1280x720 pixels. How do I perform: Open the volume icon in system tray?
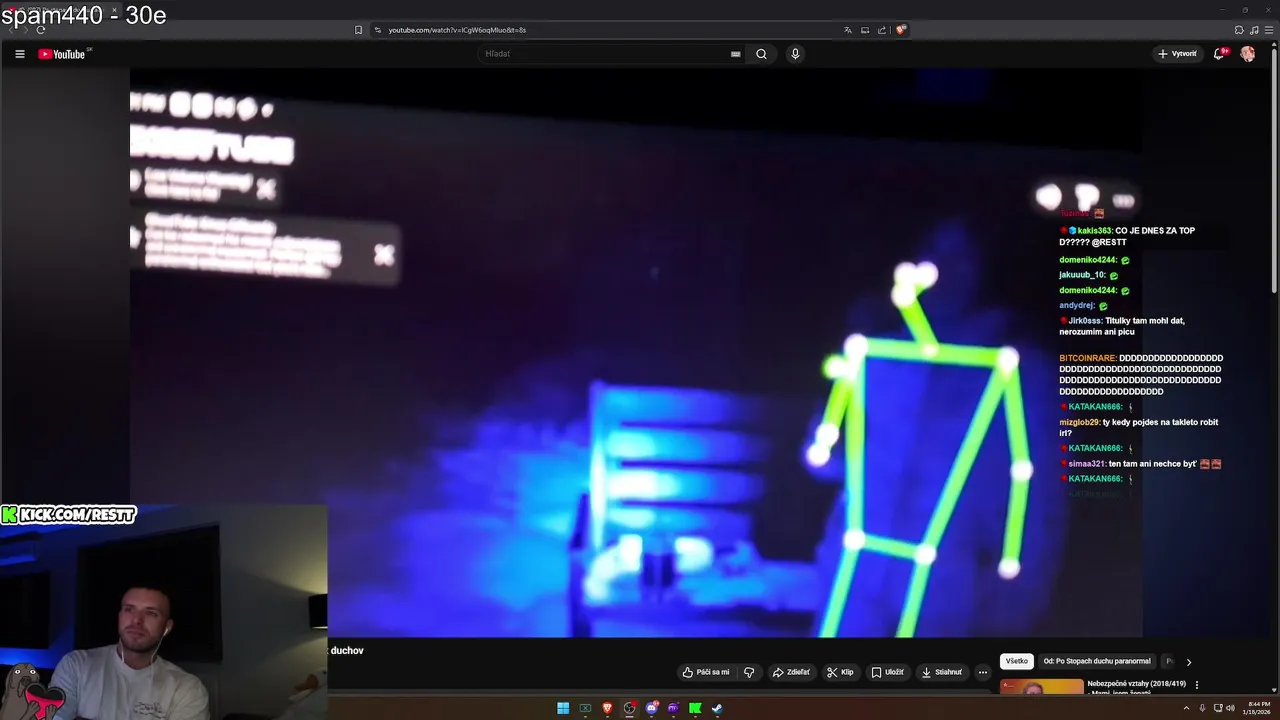[1230, 708]
